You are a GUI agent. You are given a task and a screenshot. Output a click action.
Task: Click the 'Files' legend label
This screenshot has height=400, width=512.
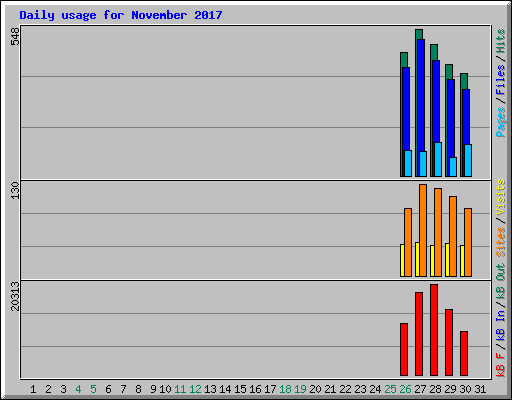500,80
